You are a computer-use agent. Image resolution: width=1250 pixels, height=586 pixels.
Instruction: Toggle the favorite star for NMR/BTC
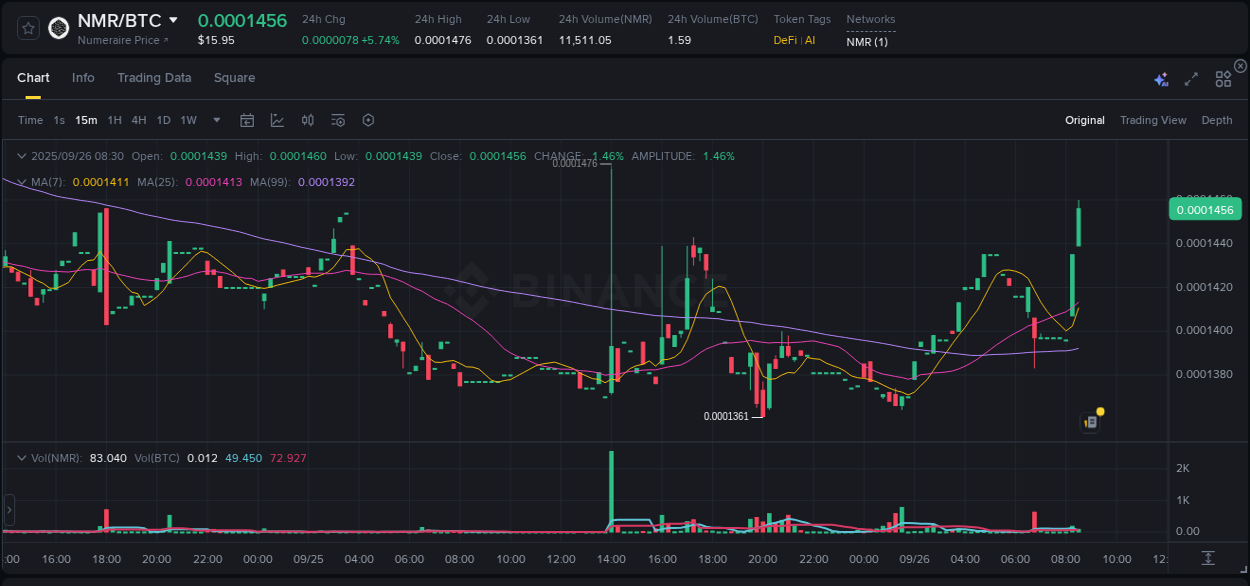pos(27,28)
